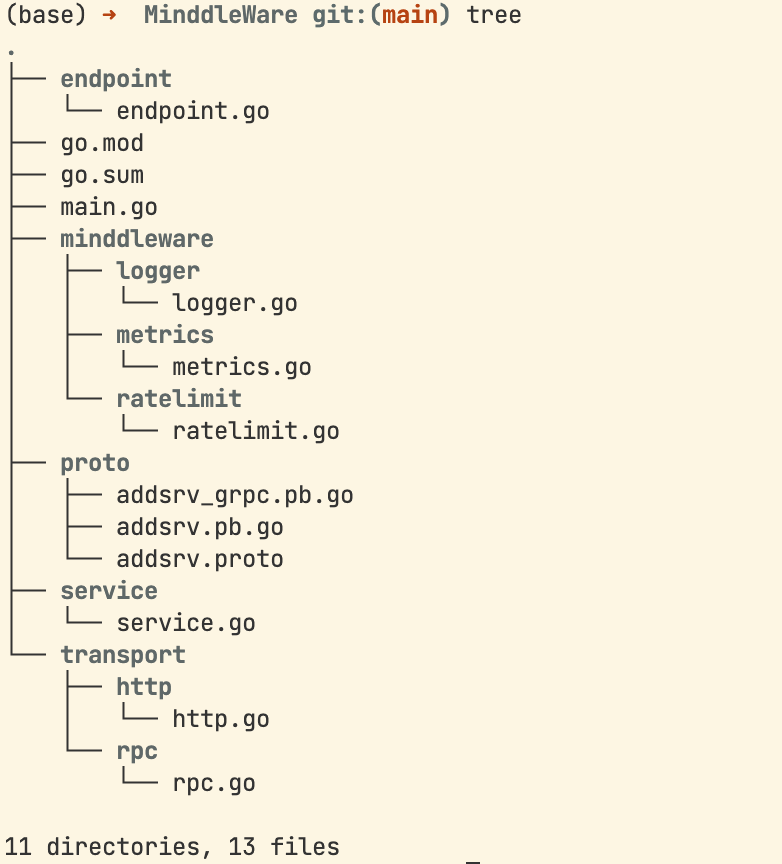Click the ratelimit directory label
The height and width of the screenshot is (864, 782).
point(179,399)
